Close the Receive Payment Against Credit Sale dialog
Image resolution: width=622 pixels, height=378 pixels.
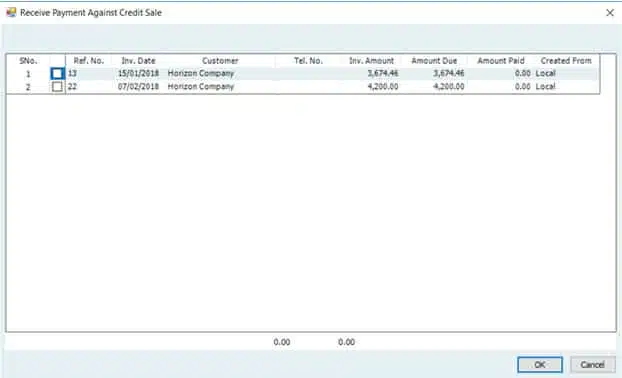pos(610,13)
